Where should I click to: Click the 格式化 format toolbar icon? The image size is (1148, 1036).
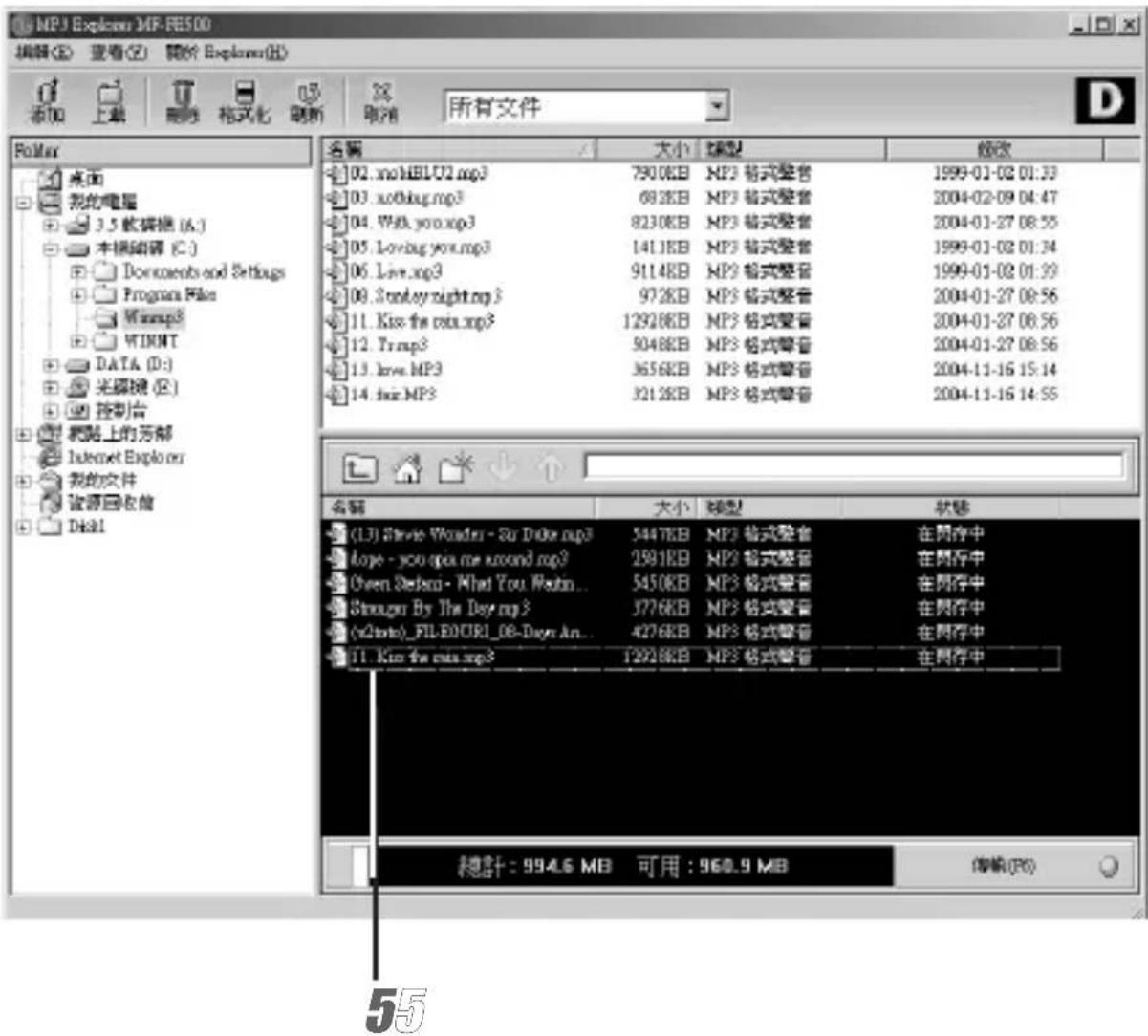click(x=245, y=100)
